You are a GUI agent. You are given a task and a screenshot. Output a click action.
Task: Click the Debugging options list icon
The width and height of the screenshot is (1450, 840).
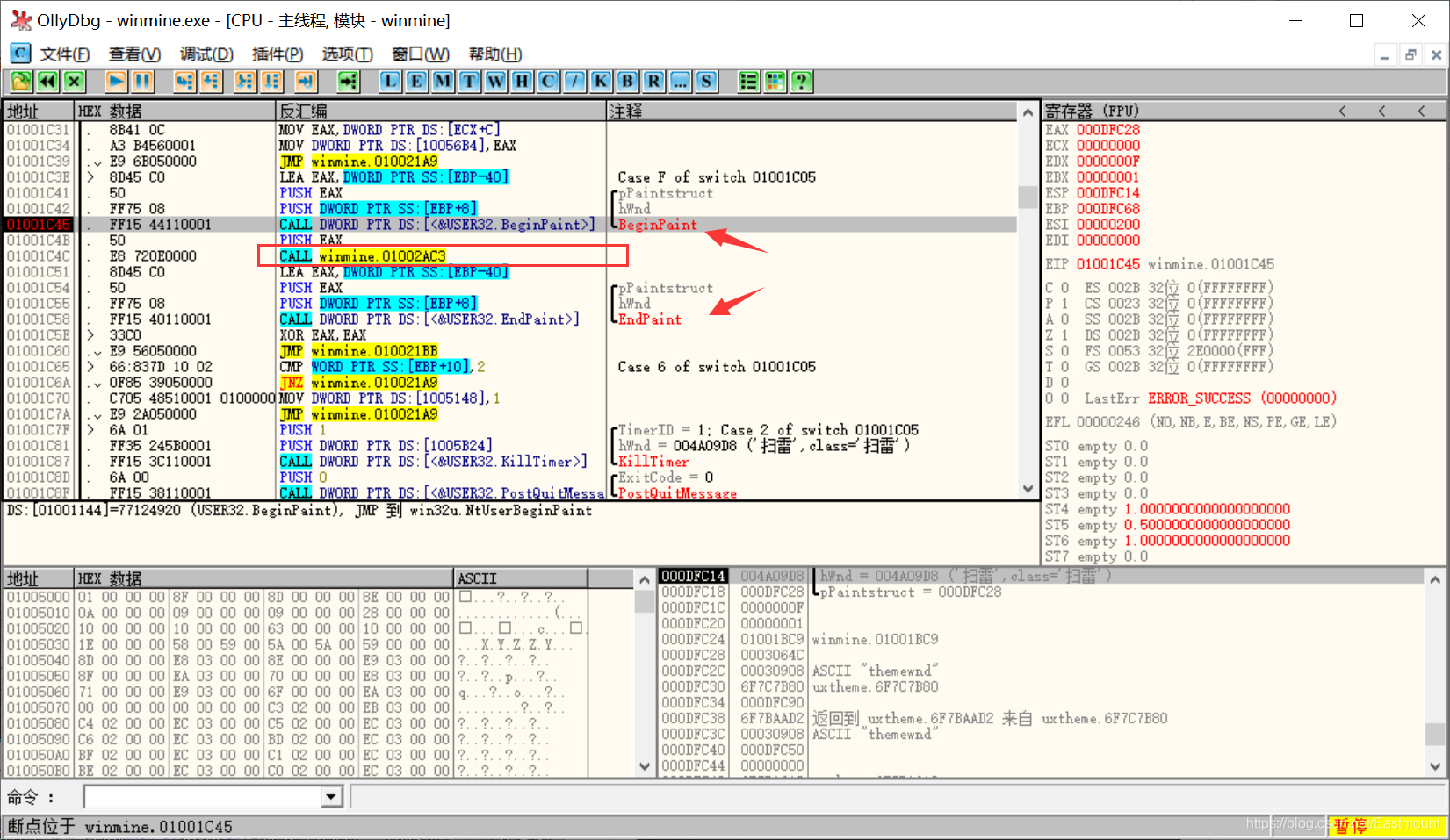[x=748, y=82]
